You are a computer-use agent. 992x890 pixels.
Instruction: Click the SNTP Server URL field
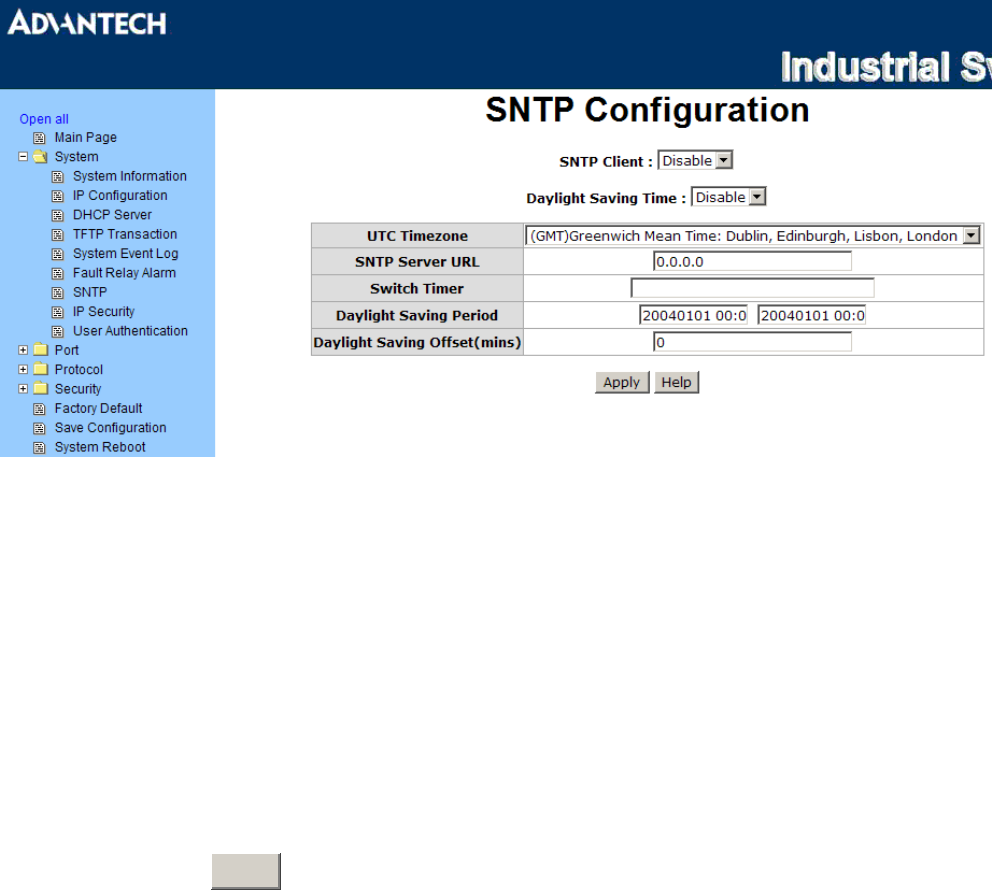pos(752,262)
